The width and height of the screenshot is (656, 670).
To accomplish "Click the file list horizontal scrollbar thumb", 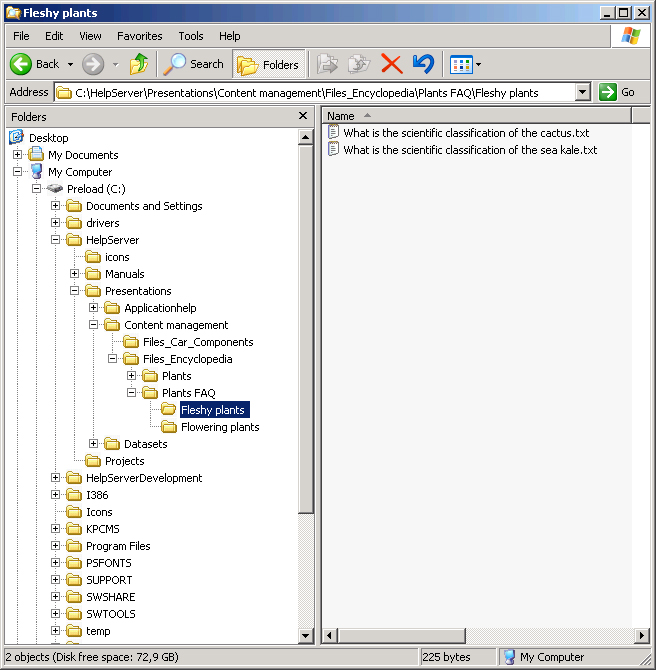I will coord(401,635).
